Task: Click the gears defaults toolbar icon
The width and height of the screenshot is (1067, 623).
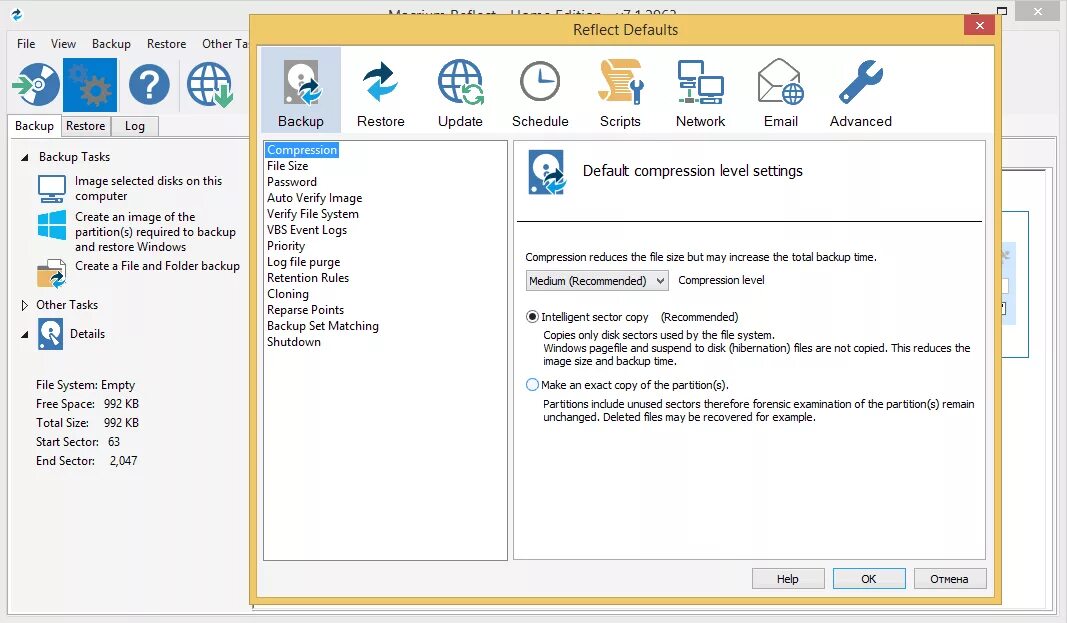Action: pos(90,85)
